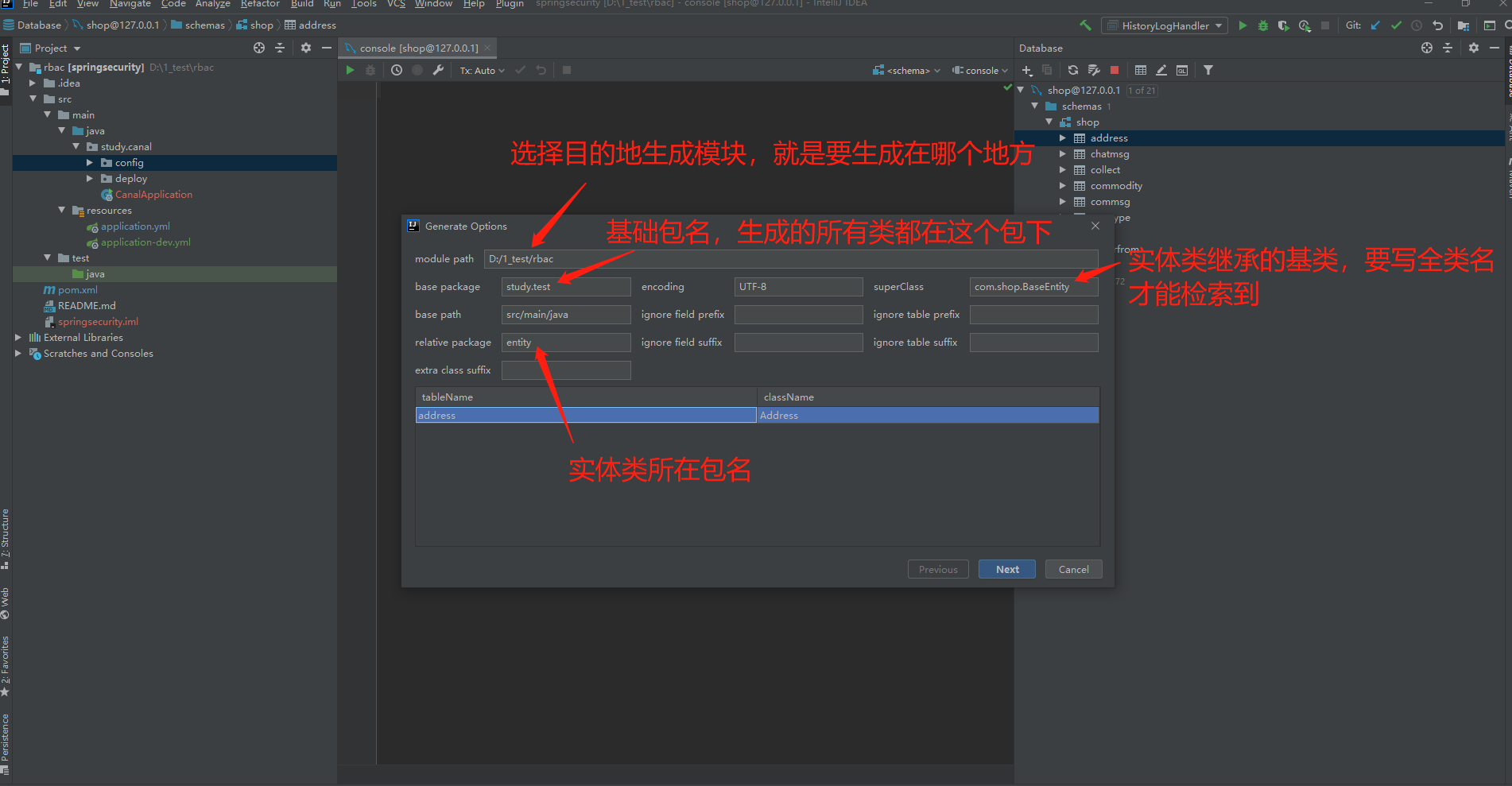Select the console [shop@127.0.0.1] editor tab
1512x786 pixels.
pos(419,48)
